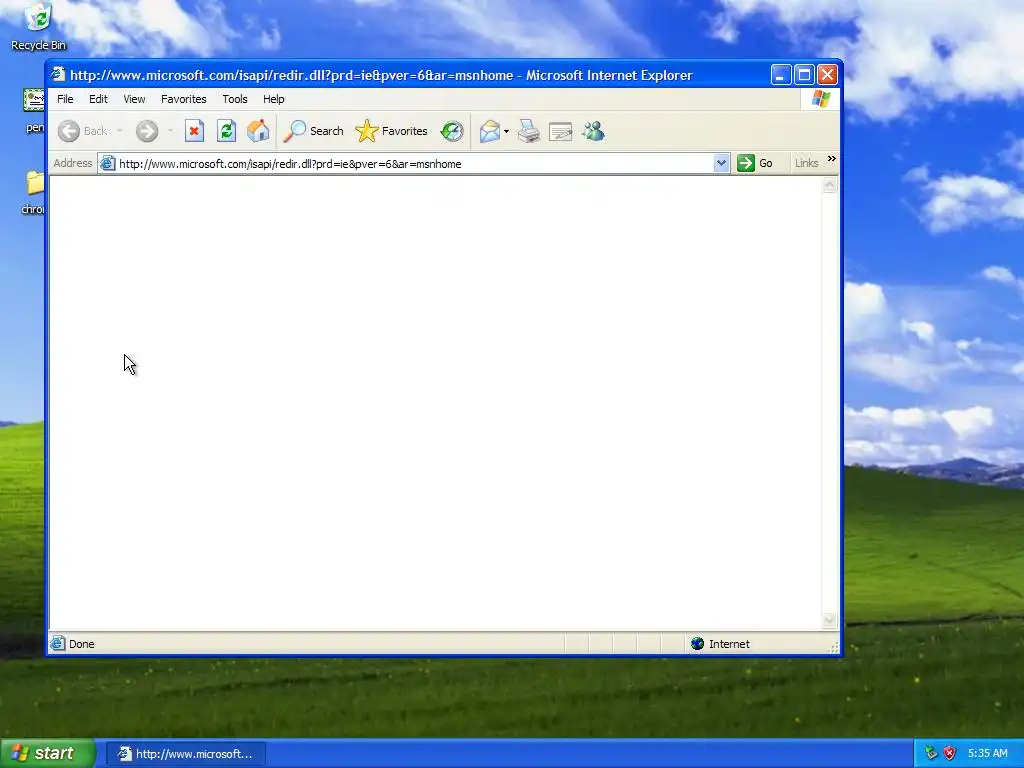The height and width of the screenshot is (768, 1024).
Task: Open Windows Messenger icon
Action: point(594,131)
